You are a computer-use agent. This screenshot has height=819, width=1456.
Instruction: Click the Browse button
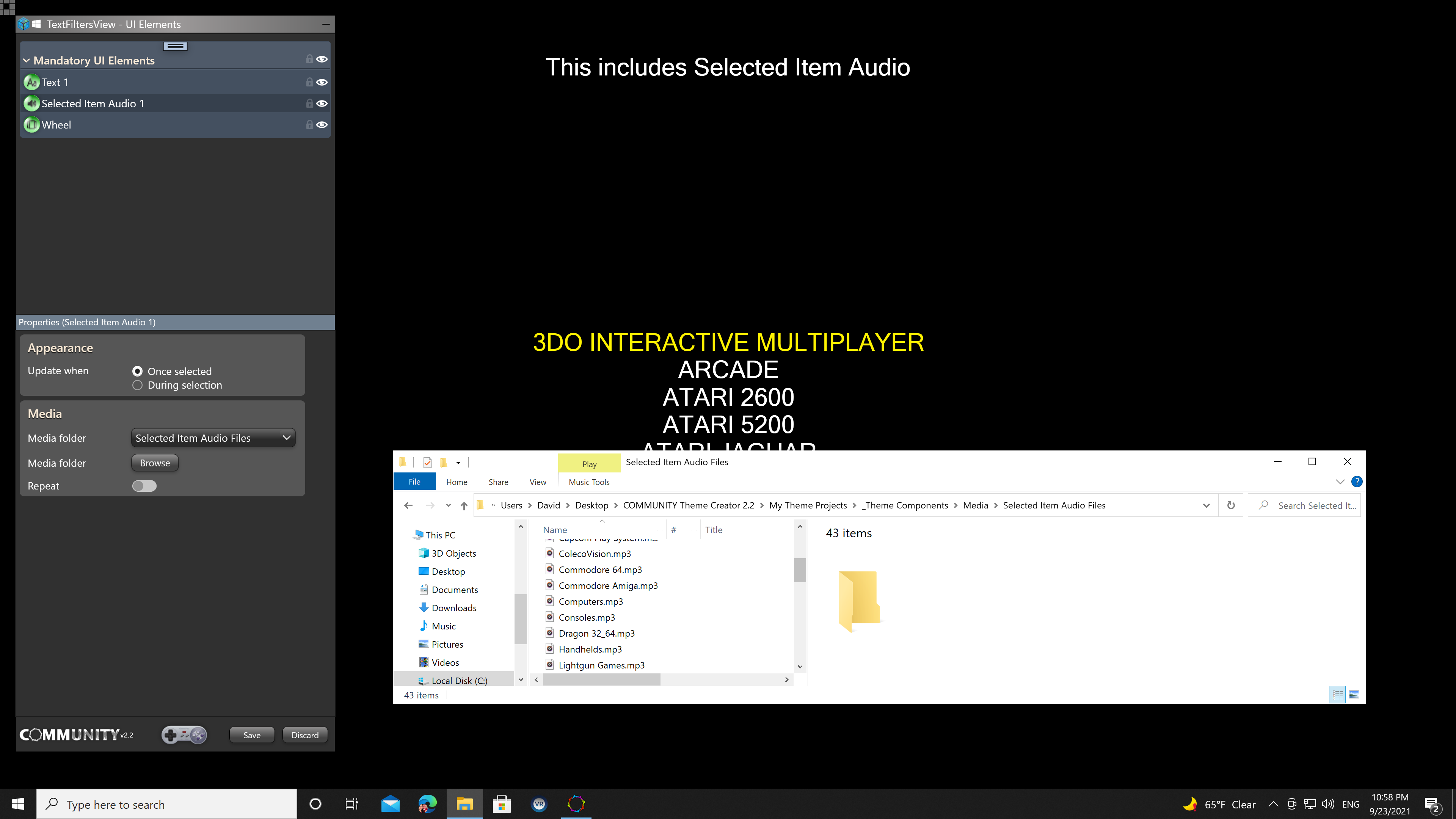click(155, 463)
